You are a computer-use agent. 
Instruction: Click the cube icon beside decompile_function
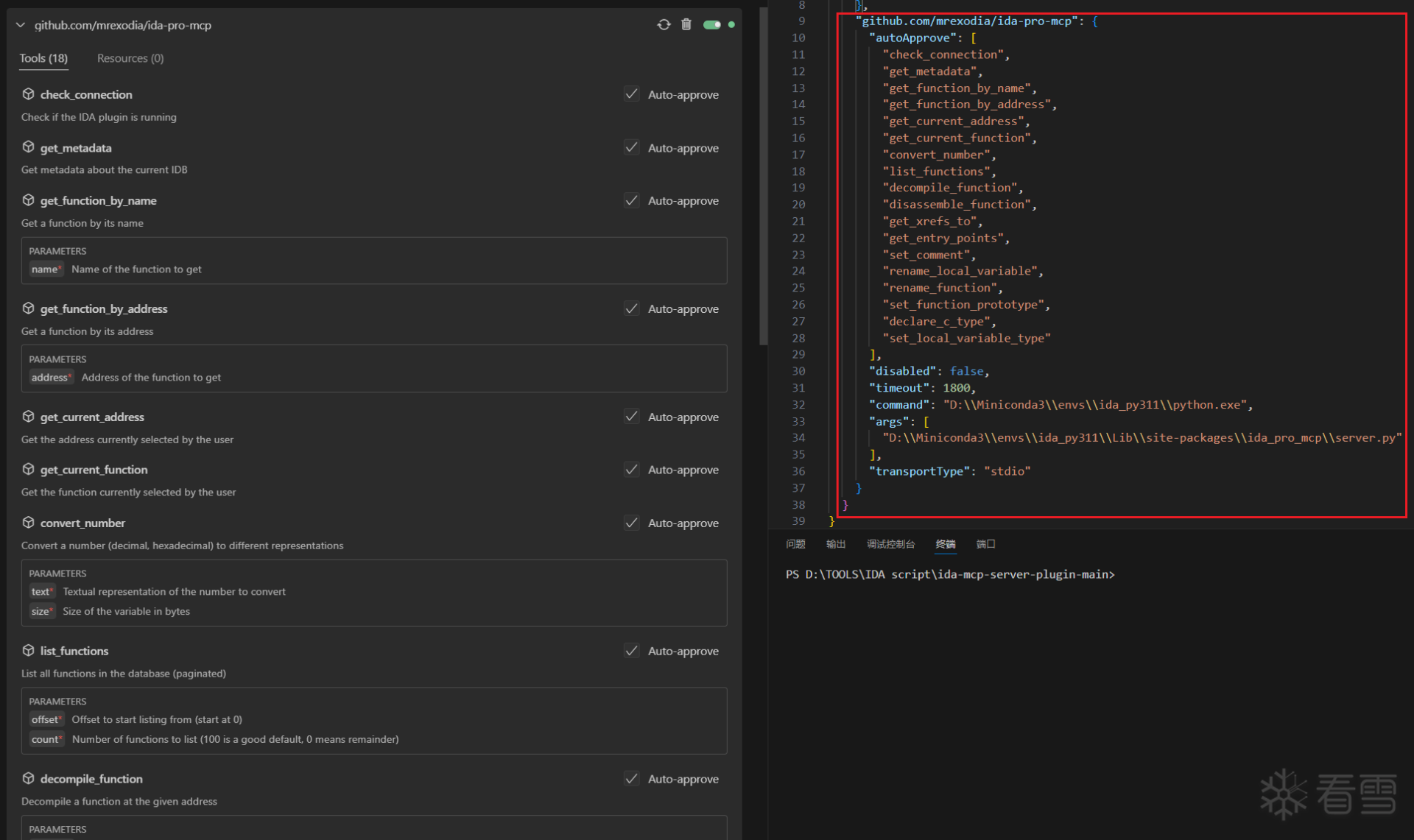click(28, 779)
